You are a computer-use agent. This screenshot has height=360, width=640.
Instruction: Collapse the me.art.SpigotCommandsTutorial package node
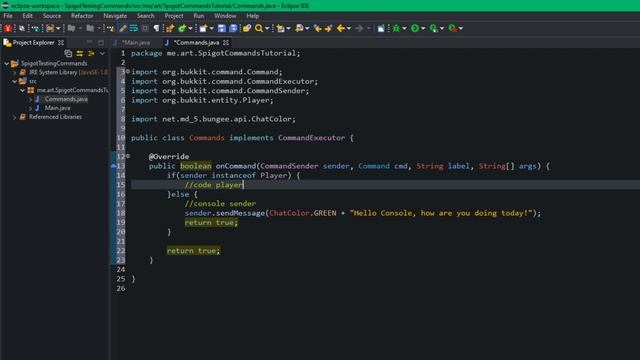pos(23,90)
